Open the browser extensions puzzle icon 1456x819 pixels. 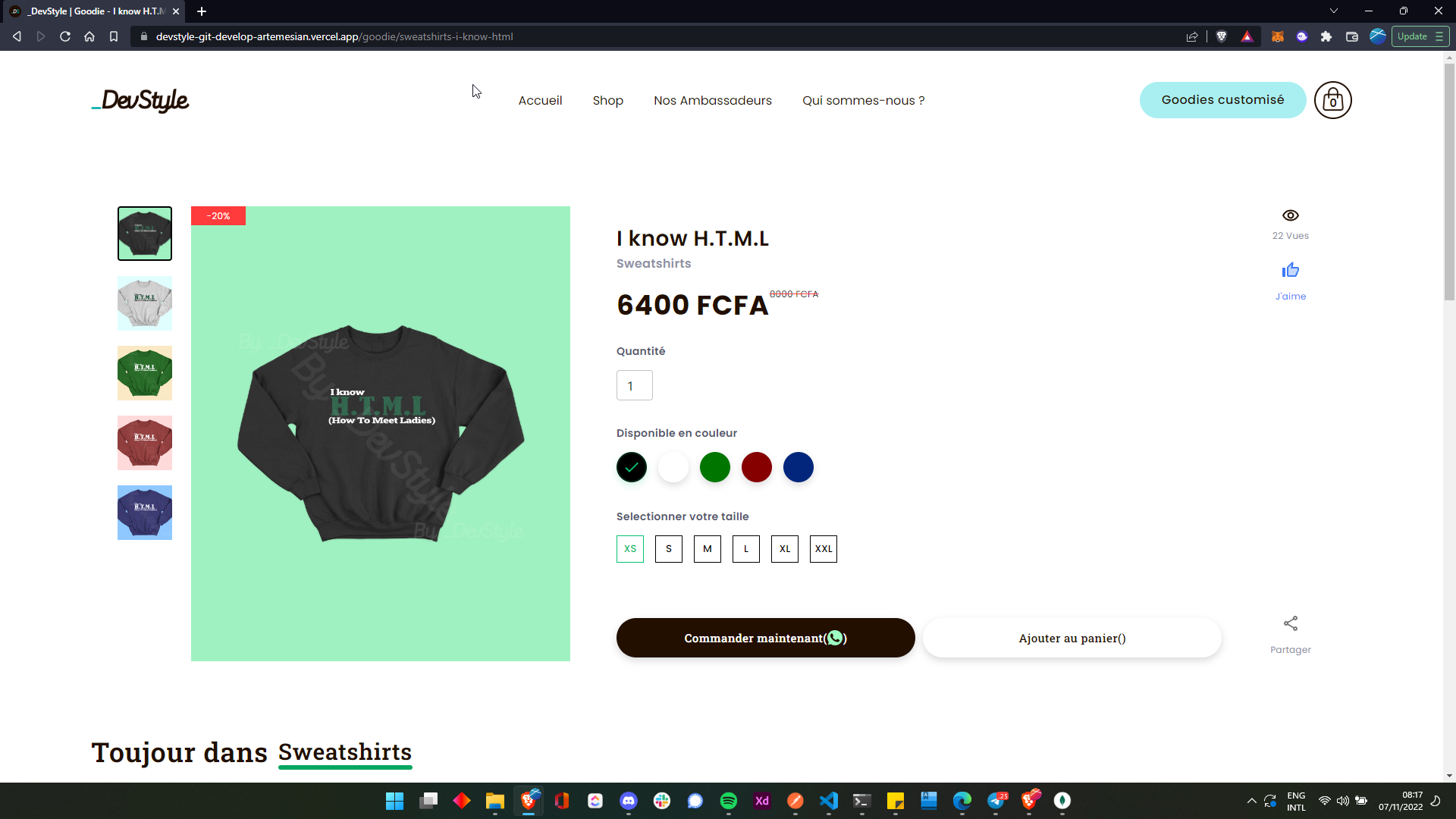point(1326,36)
